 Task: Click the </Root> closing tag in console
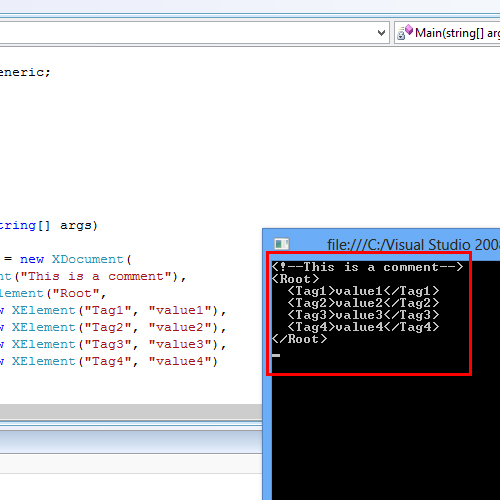click(299, 339)
